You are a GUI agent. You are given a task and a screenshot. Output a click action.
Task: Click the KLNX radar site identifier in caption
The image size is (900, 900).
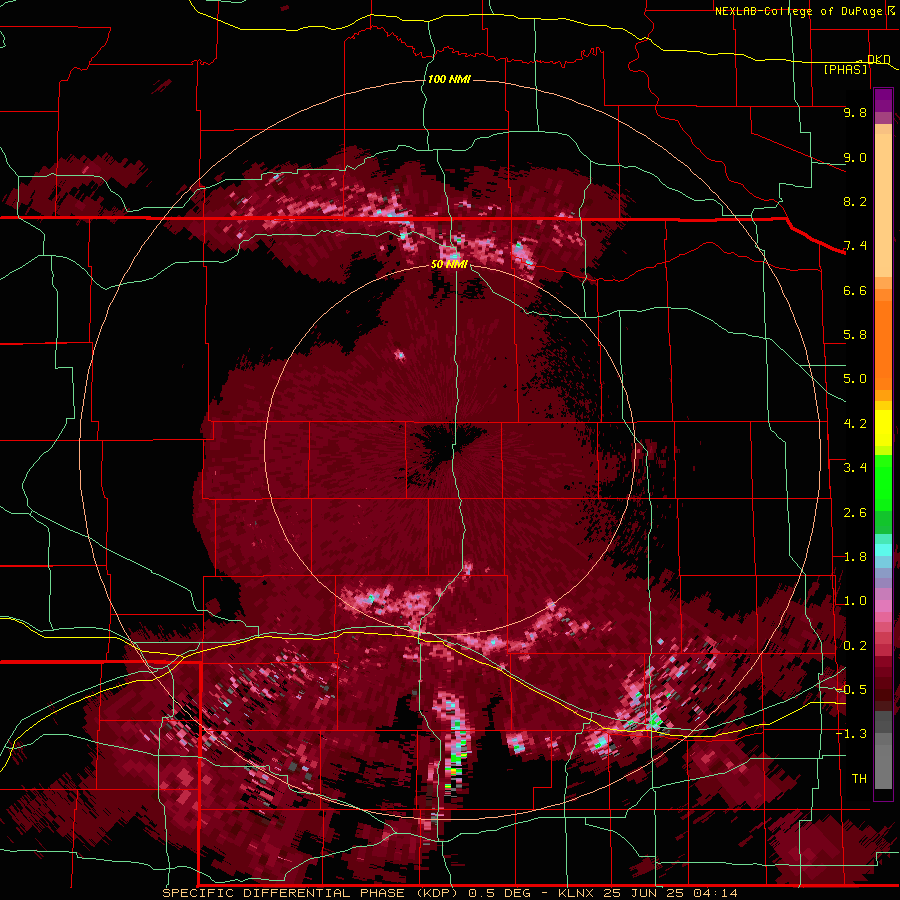click(576, 893)
